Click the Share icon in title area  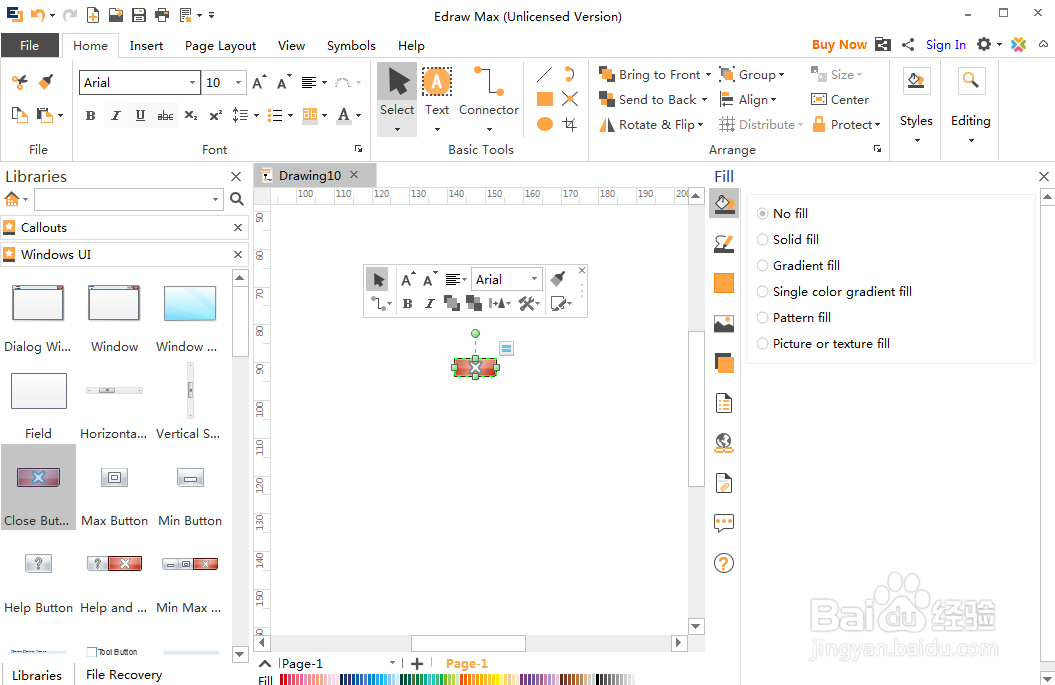coord(908,44)
